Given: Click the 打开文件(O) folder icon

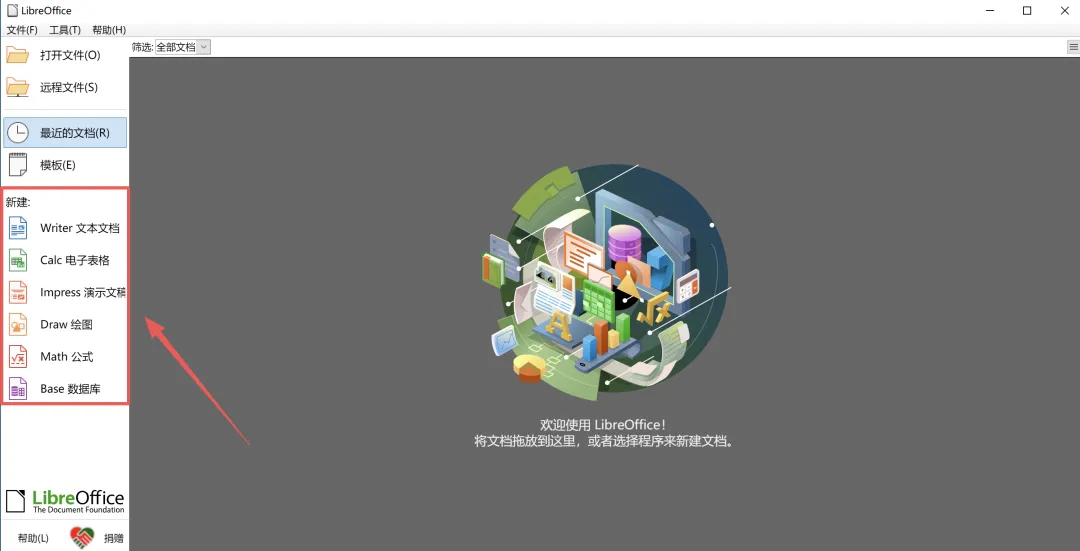Looking at the screenshot, I should pyautogui.click(x=17, y=55).
